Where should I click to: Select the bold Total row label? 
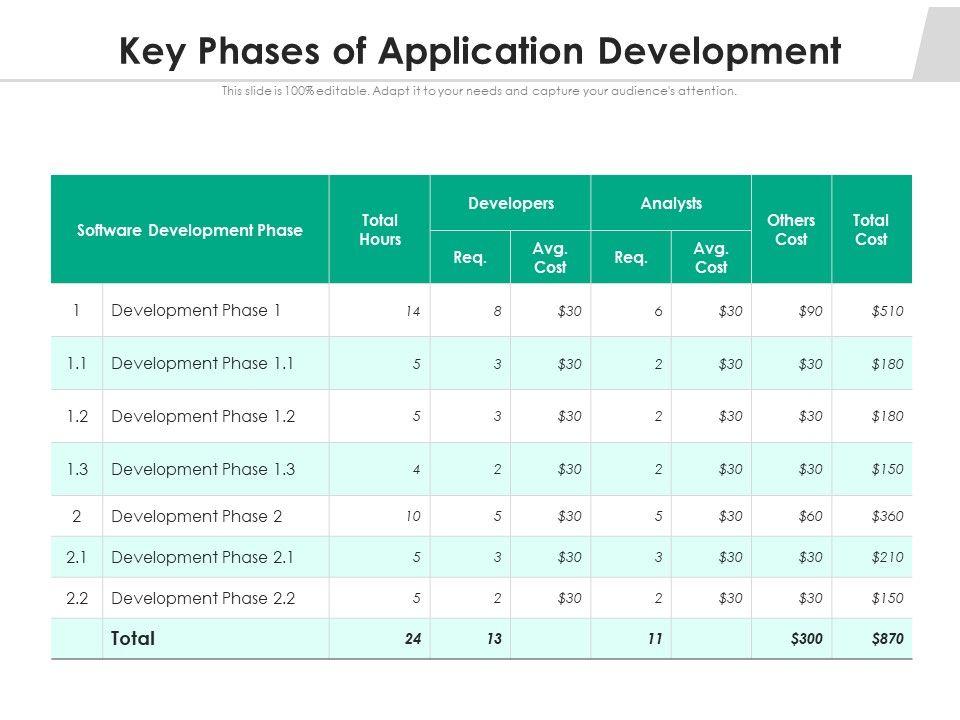[133, 639]
